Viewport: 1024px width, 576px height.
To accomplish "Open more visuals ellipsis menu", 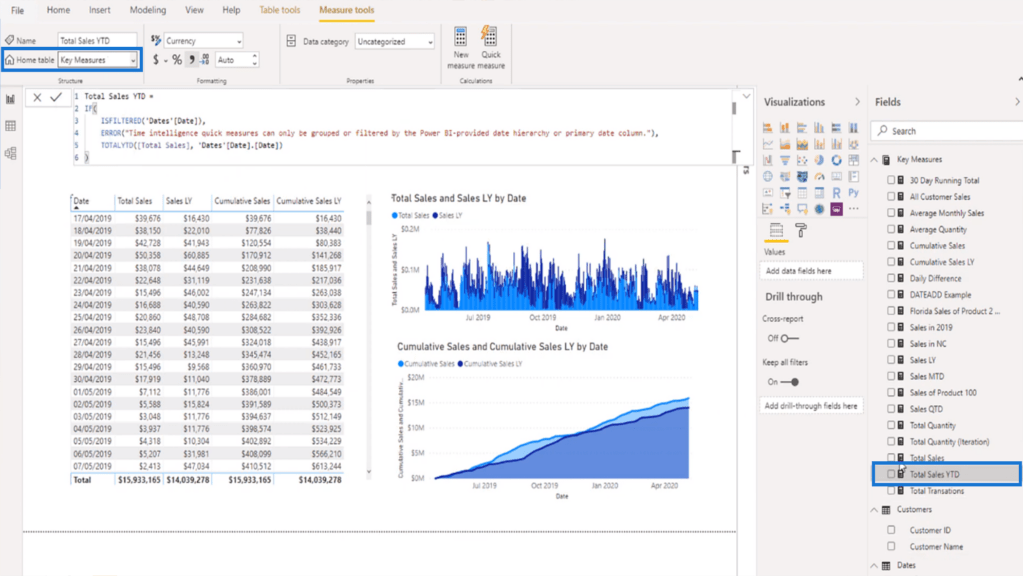I will pos(854,209).
